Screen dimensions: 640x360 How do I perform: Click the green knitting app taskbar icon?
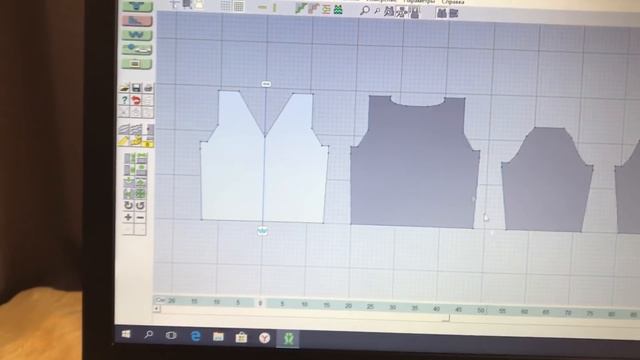pos(289,338)
